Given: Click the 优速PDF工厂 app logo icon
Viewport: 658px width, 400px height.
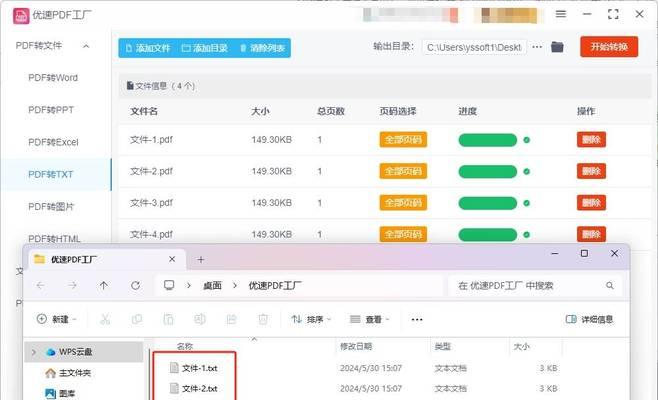Looking at the screenshot, I should [x=21, y=16].
